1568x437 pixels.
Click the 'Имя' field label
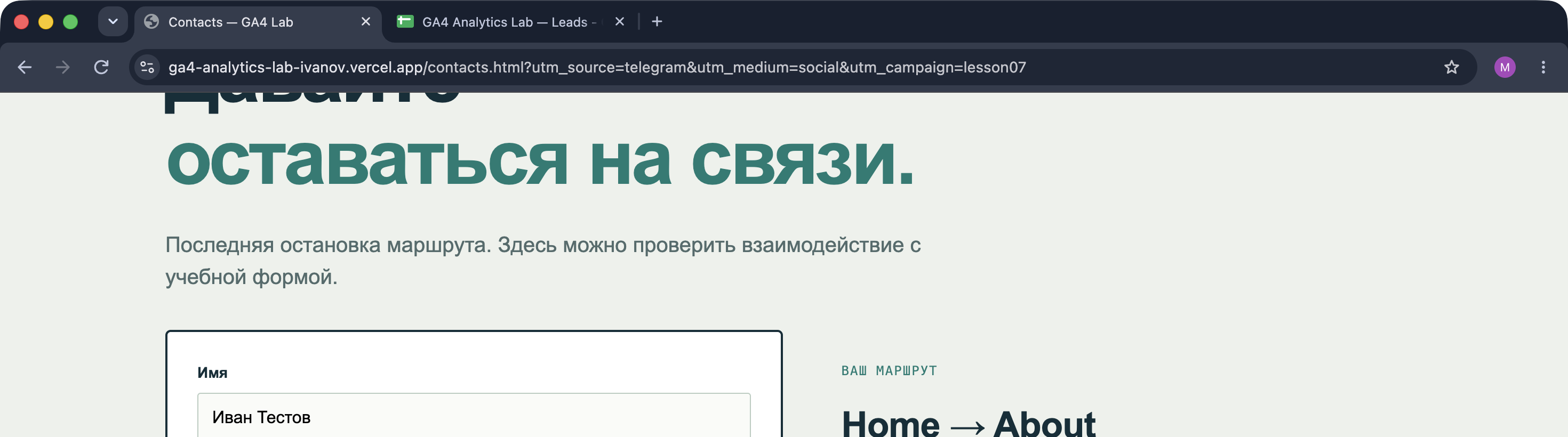click(212, 373)
